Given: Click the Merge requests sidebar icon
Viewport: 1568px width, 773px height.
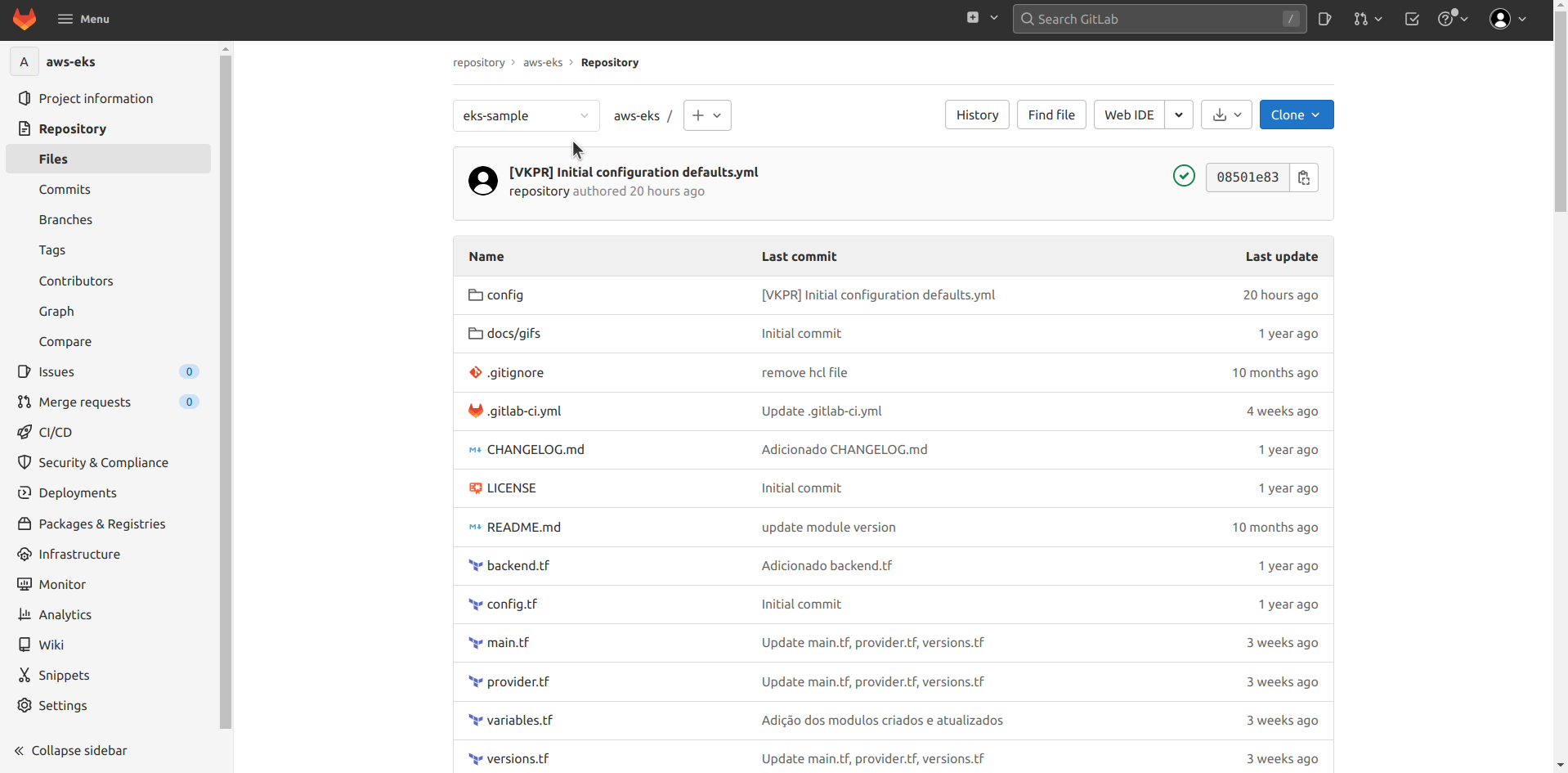Looking at the screenshot, I should tap(25, 402).
